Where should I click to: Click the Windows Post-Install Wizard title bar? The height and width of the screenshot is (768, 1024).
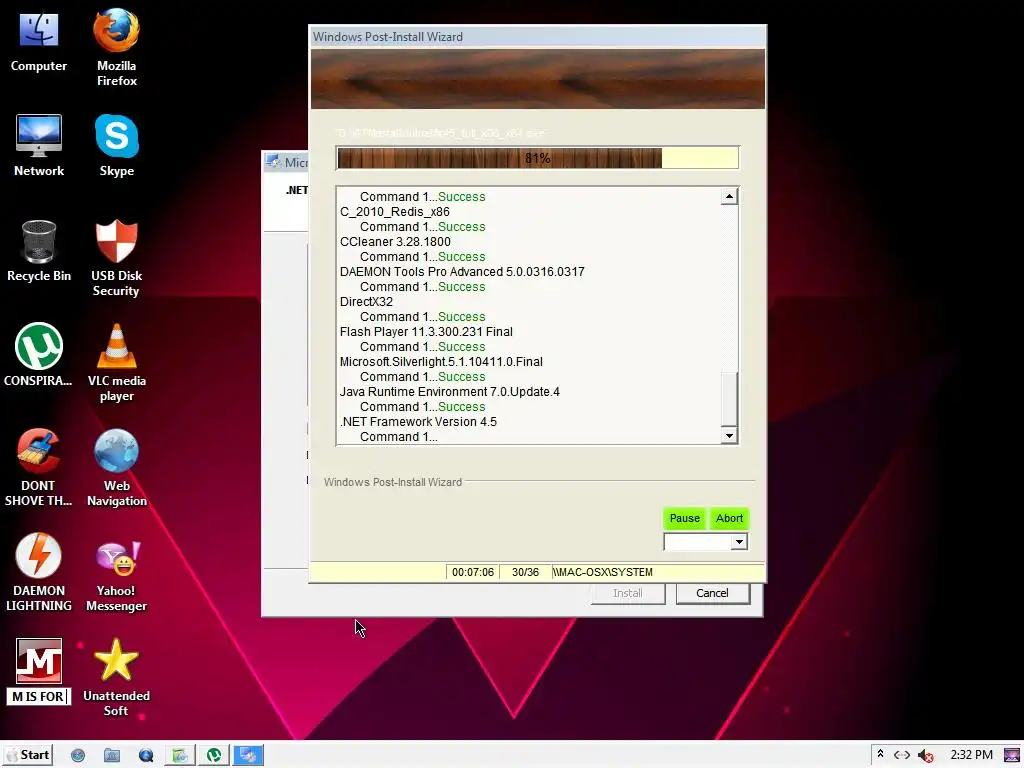coord(537,37)
